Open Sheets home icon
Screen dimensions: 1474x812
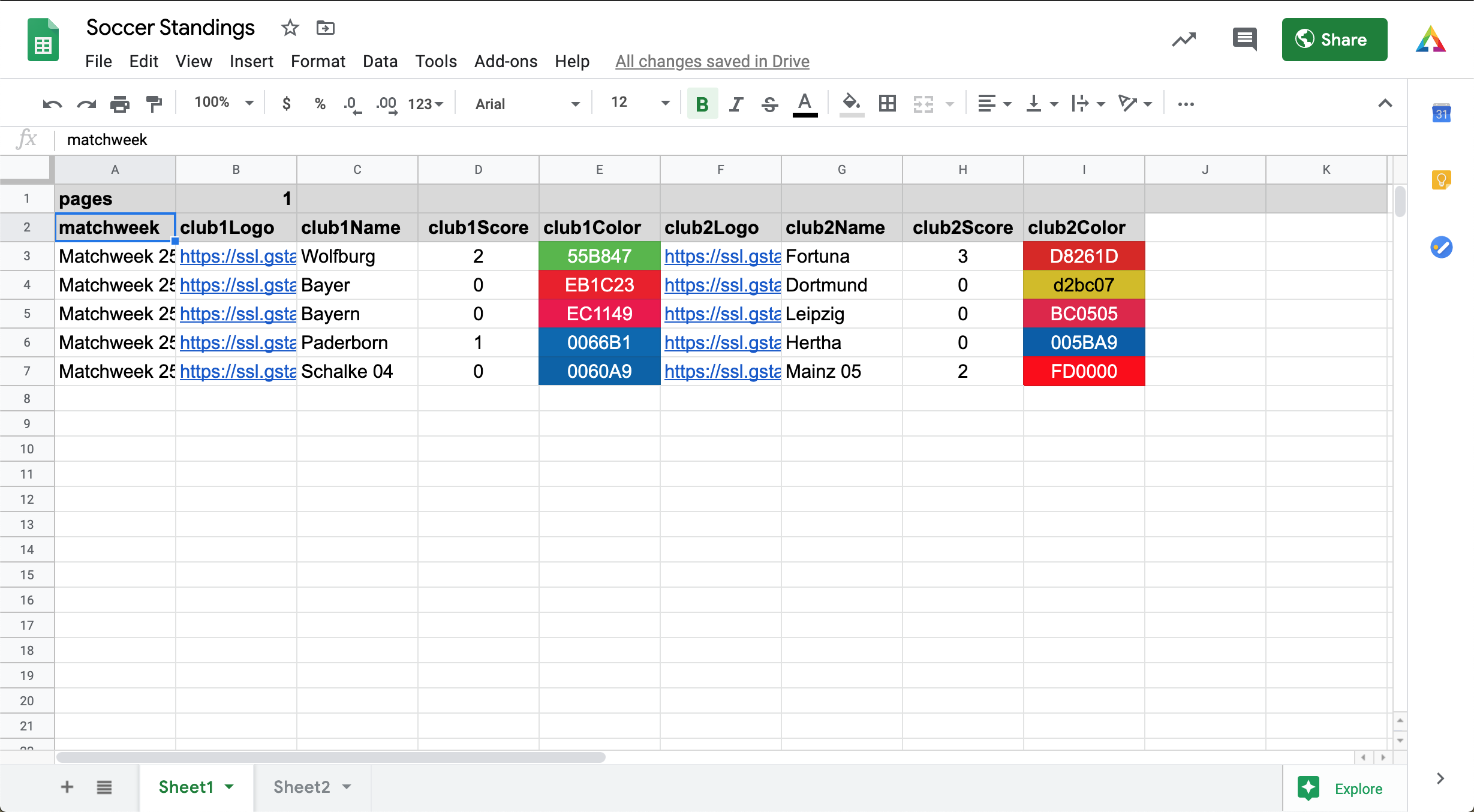click(43, 40)
